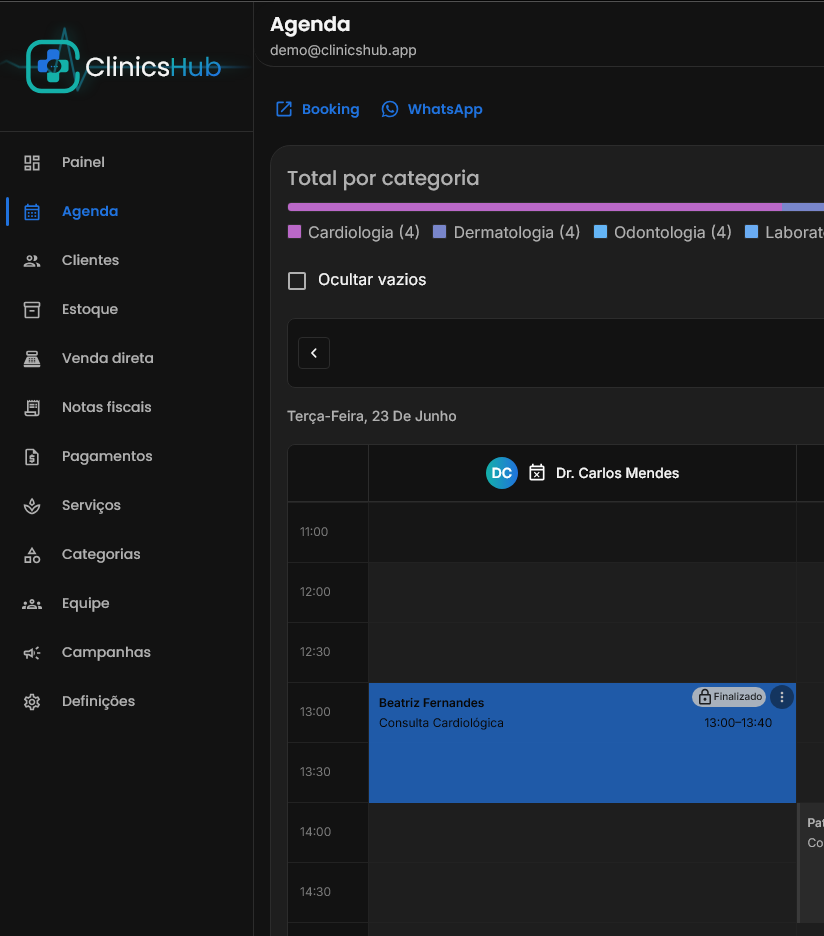Click the pink category total progress bar
The width and height of the screenshot is (824, 936).
[x=534, y=207]
